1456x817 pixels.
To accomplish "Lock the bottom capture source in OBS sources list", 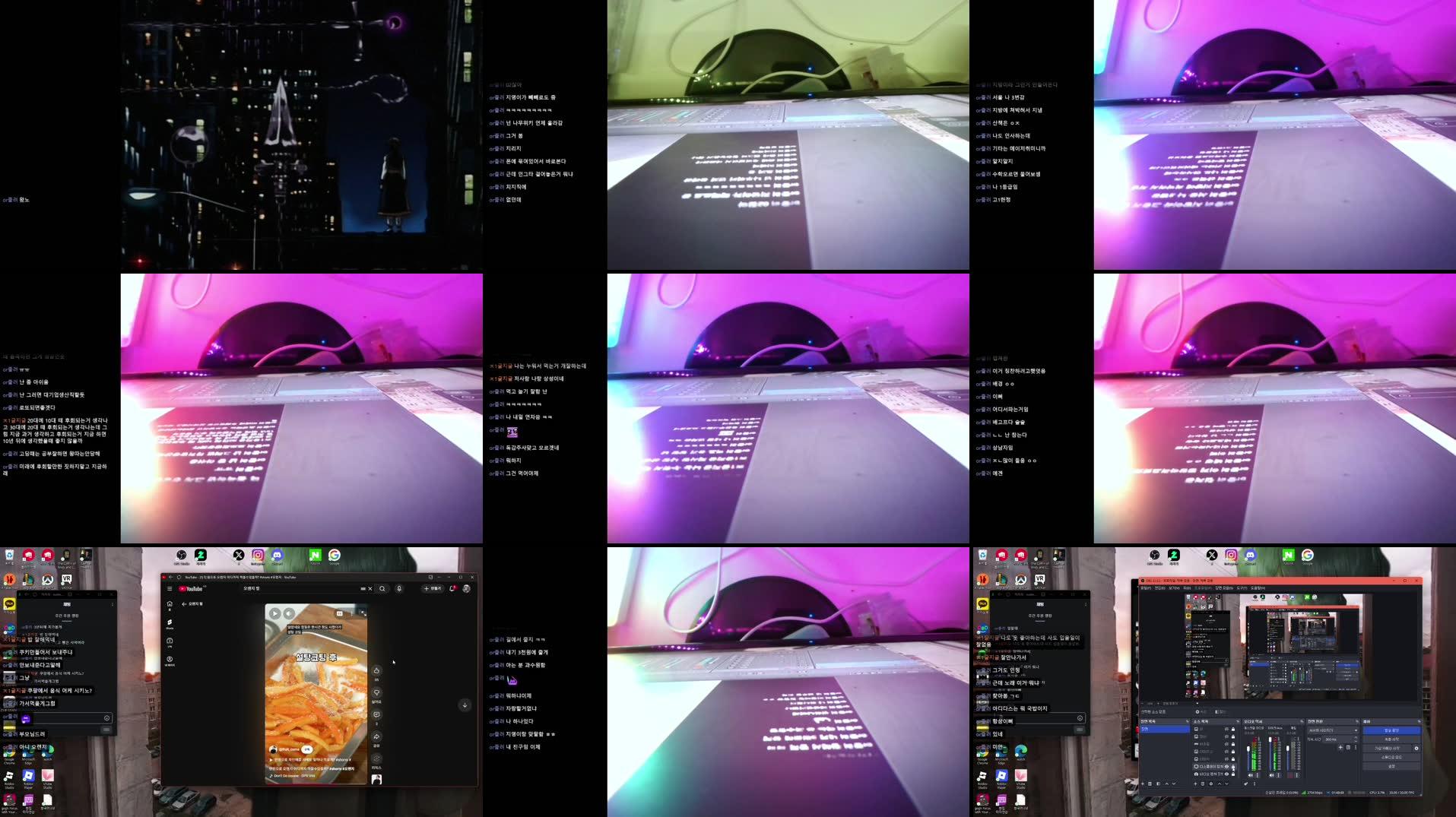I will point(1232,774).
